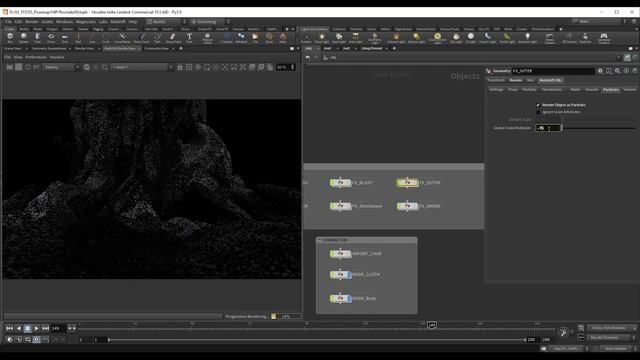Click the parameter info icon
This screenshot has width=640, height=360.
[x=626, y=71]
